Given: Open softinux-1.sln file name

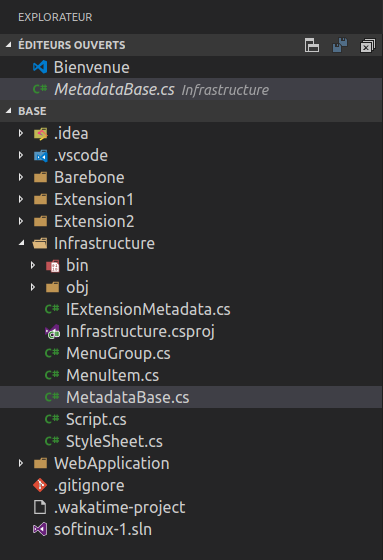Looking at the screenshot, I should click(103, 529).
